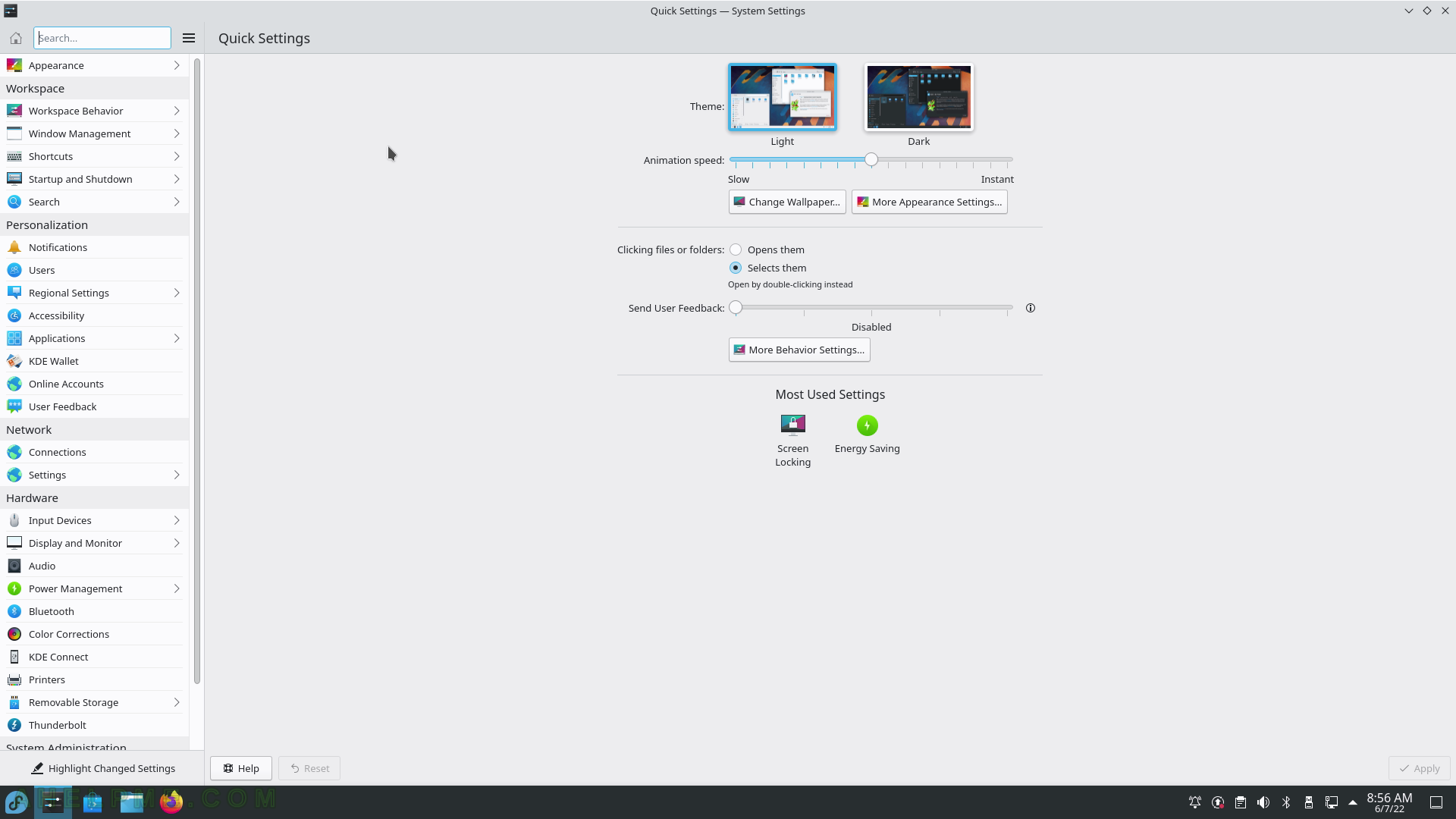Click the sidebar vertical scrollbar
1456x819 pixels.
(197, 372)
